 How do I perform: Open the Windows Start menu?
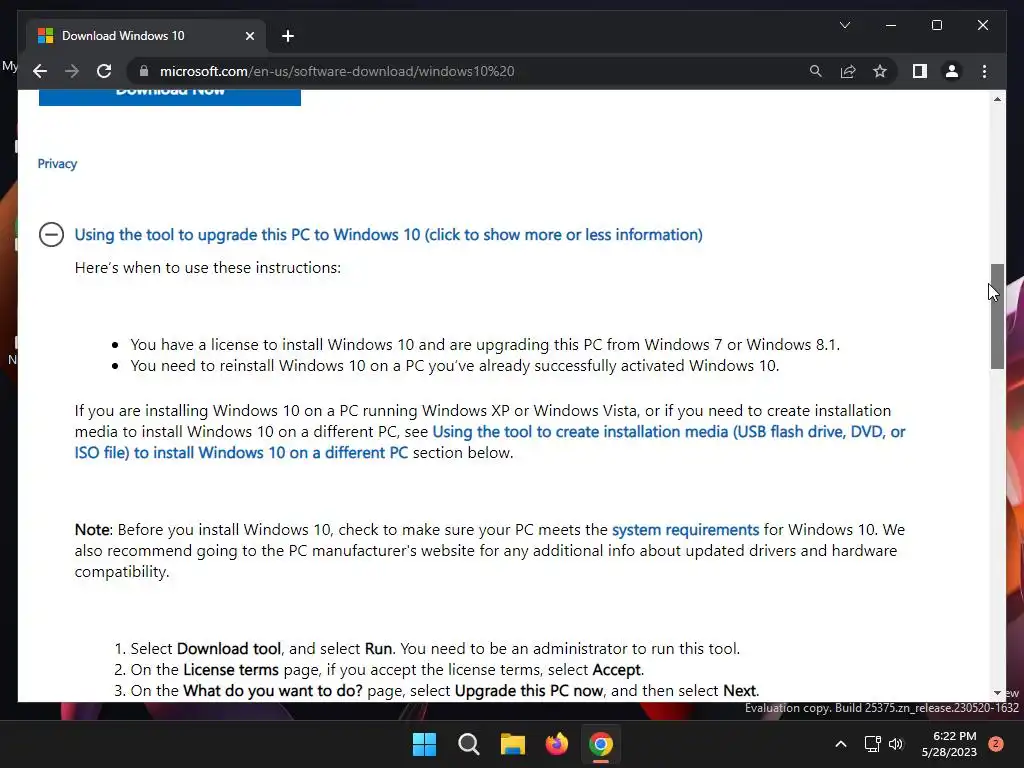point(424,744)
